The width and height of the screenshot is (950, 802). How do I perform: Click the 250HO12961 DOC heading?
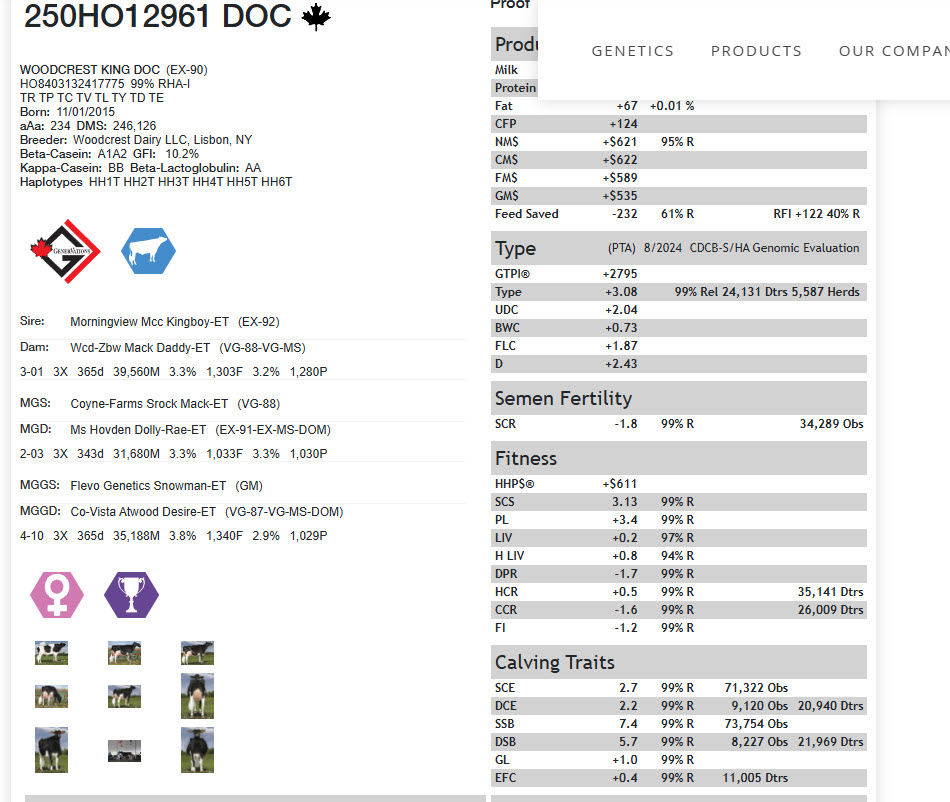(x=158, y=16)
